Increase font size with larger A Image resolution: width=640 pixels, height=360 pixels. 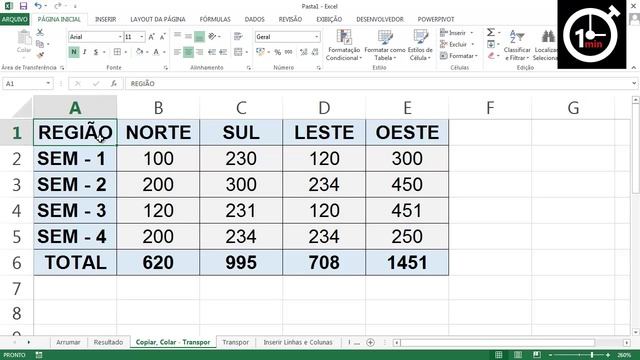(151, 37)
